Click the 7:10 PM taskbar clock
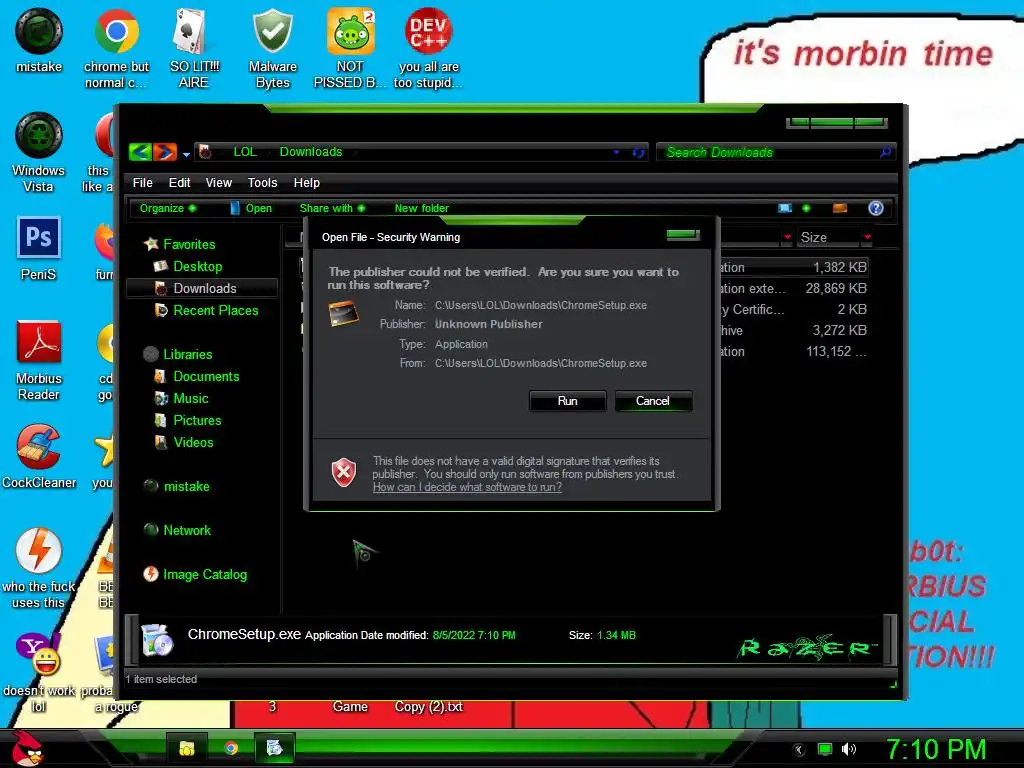Image resolution: width=1024 pixels, height=768 pixels. tap(935, 749)
